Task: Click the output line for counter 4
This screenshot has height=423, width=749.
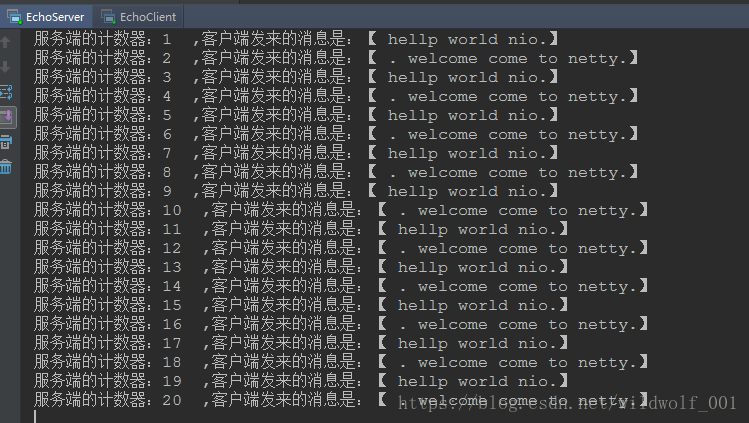Action: pyautogui.click(x=336, y=96)
